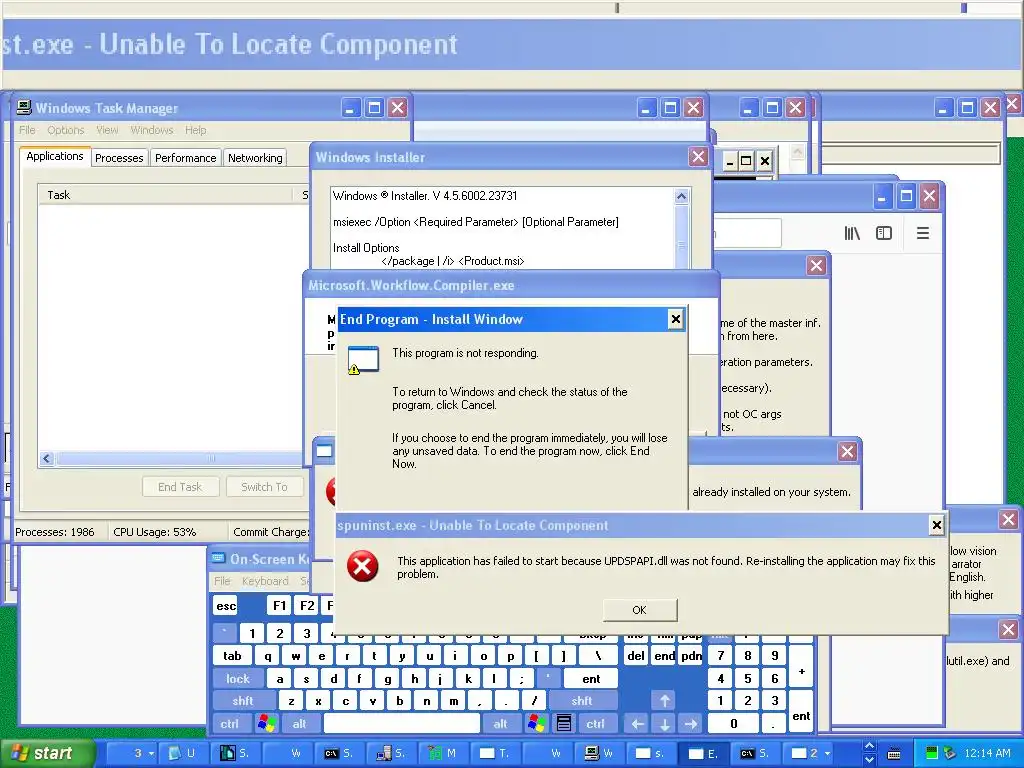Screen dimensions: 1024x768
Task: Tap the letter-row ent key on On-Screen Keyboard
Action: click(591, 679)
